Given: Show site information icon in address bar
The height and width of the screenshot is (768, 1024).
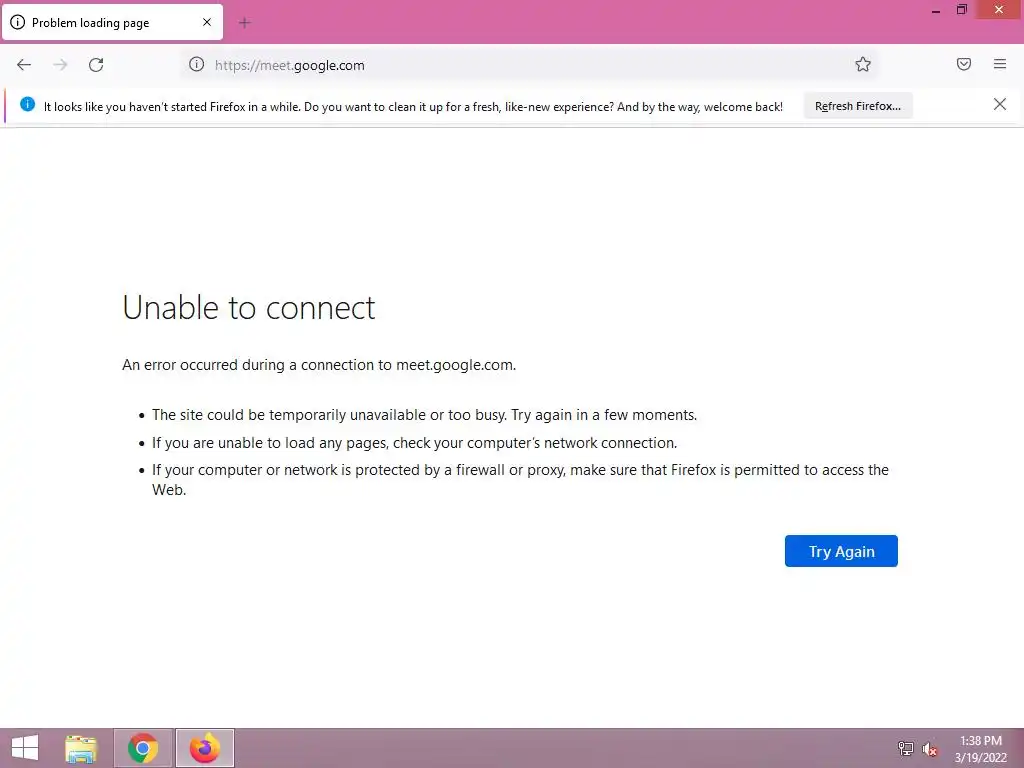Looking at the screenshot, I should click(x=197, y=64).
